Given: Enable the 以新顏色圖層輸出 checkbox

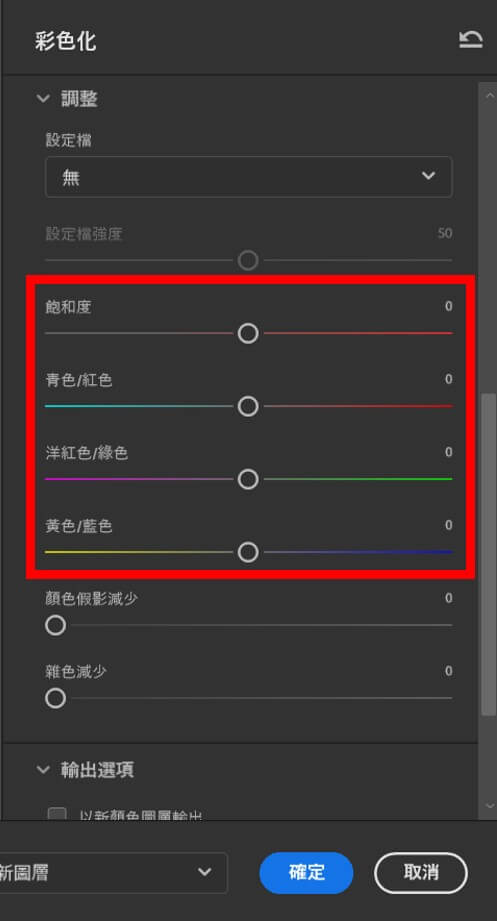Looking at the screenshot, I should point(57,815).
